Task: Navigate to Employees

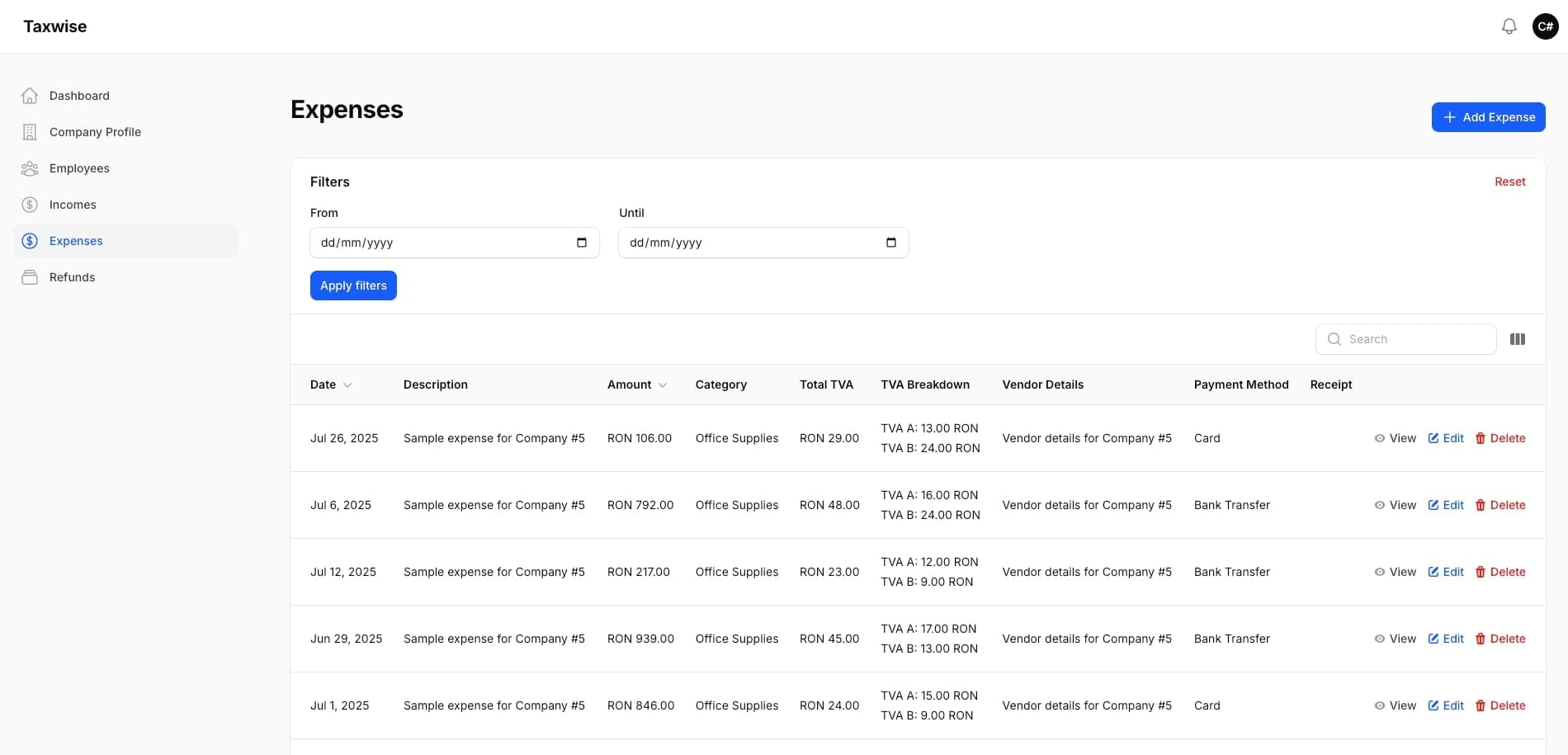Action: pyautogui.click(x=125, y=168)
